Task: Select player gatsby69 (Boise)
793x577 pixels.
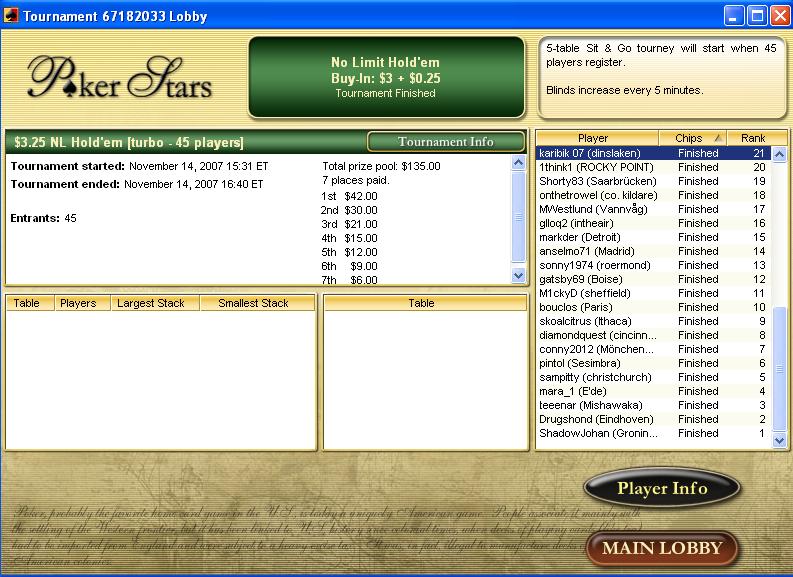Action: coord(653,279)
